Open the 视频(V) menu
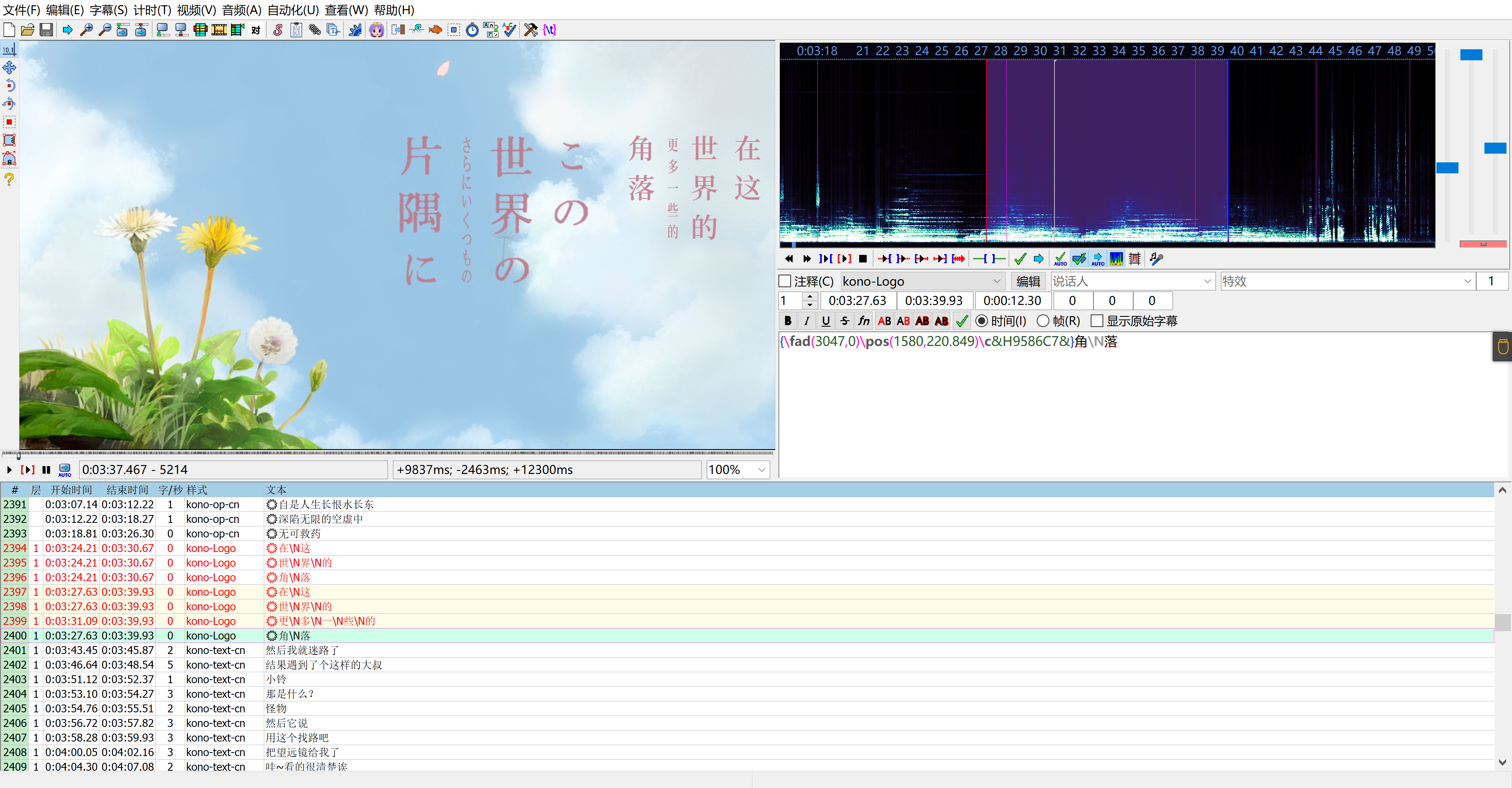This screenshot has width=1512, height=788. (x=196, y=10)
